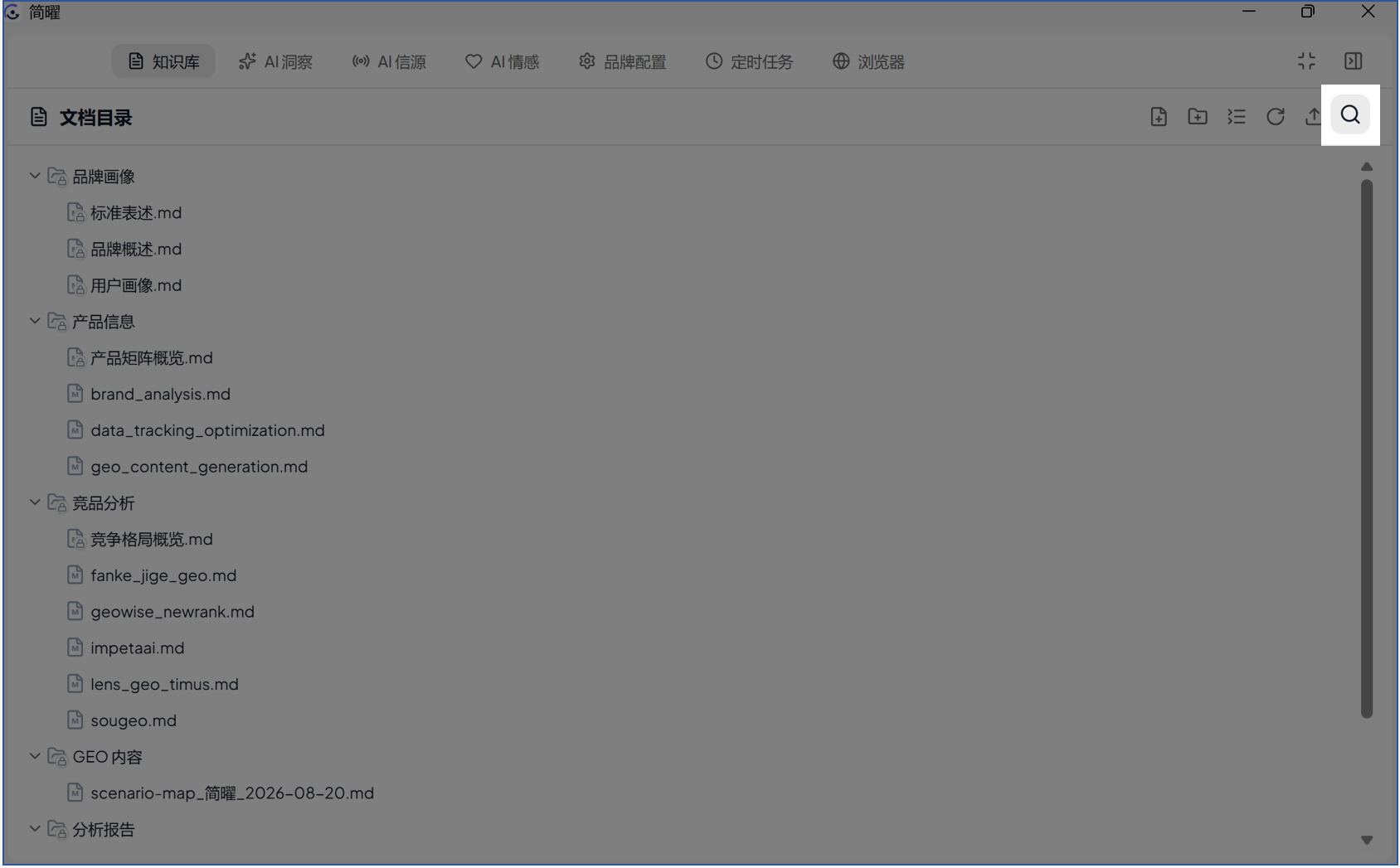Open the search icon in document toolbar

(x=1350, y=115)
